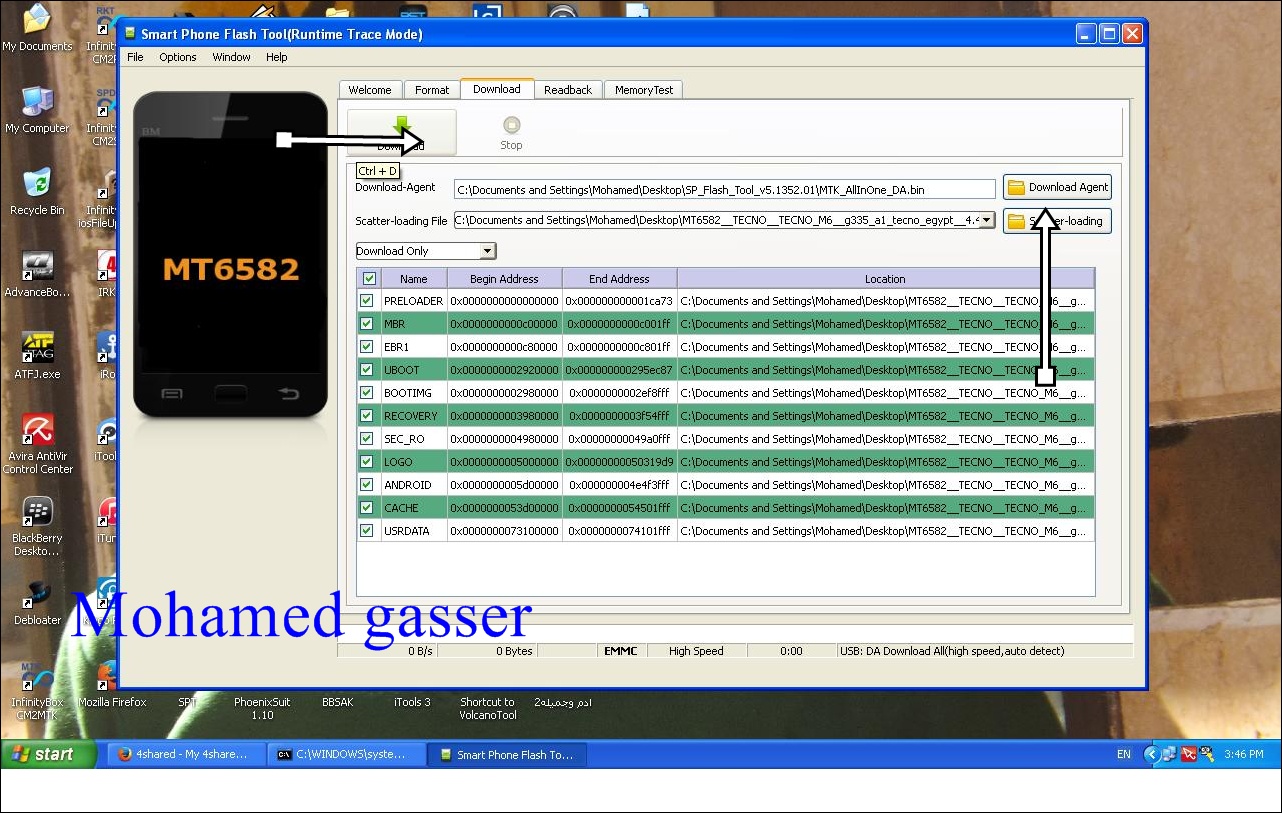This screenshot has width=1282, height=813.
Task: Launch BlackBerry Desktop shortcut
Action: (37, 526)
